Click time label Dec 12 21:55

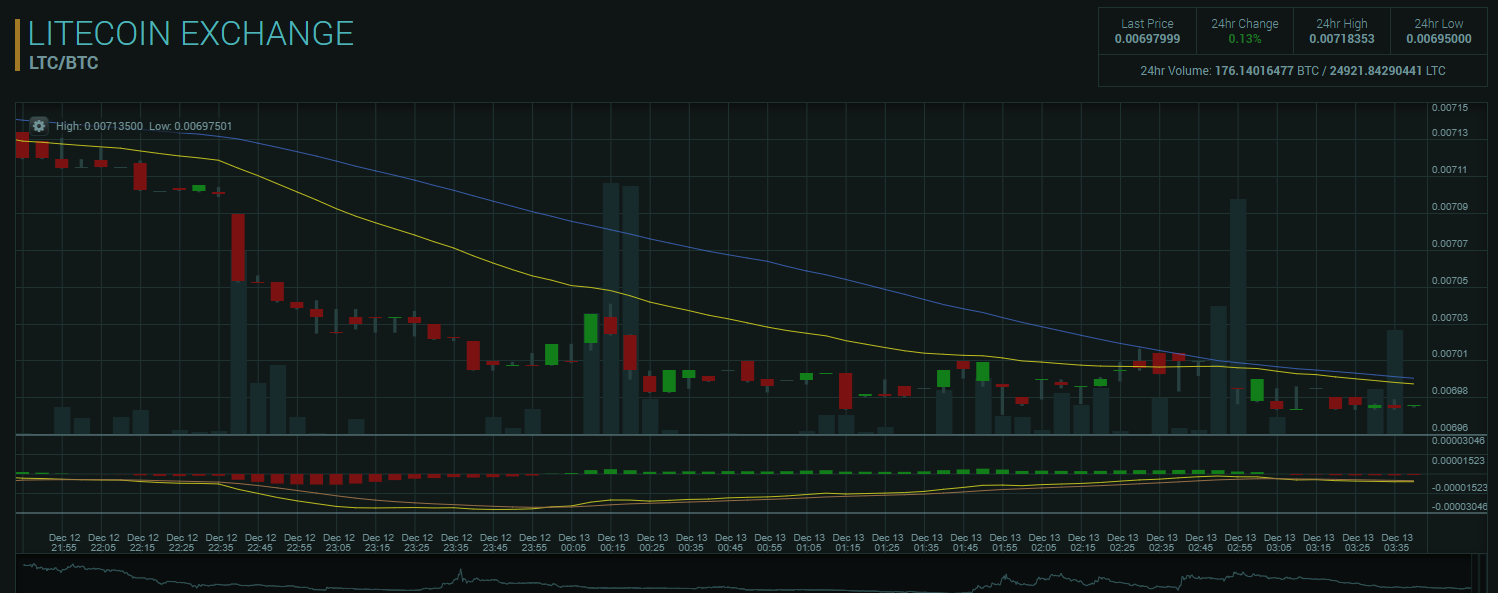[x=64, y=542]
